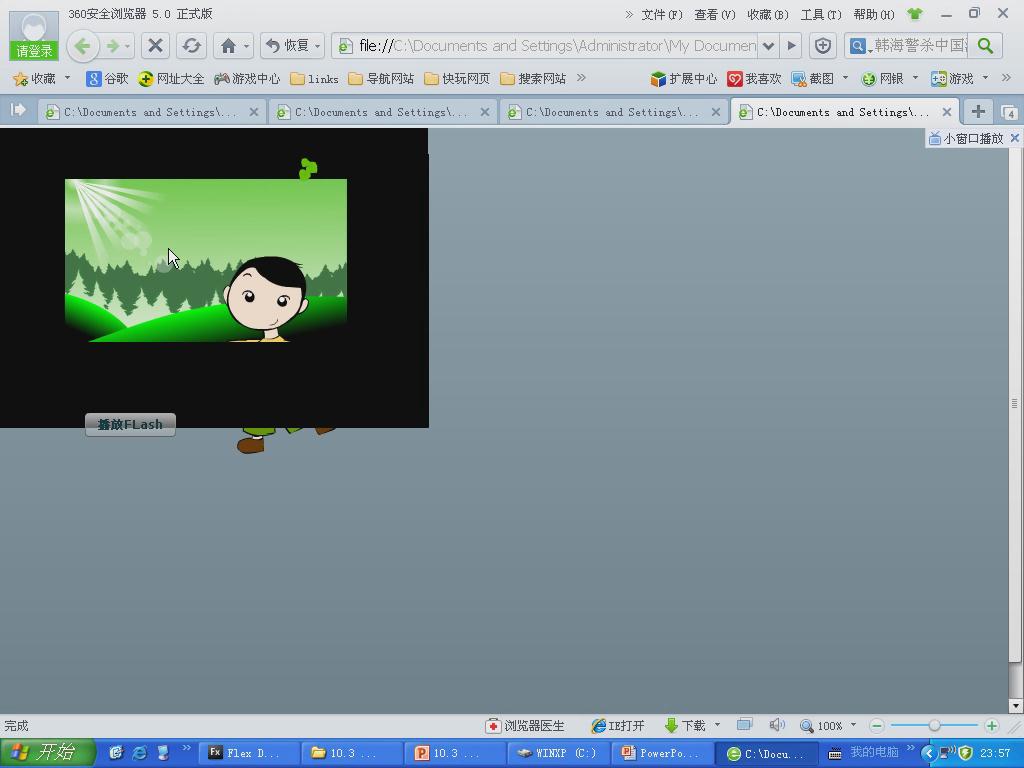Open 扩展中心 extension center
This screenshot has width=1024, height=768.
(x=684, y=79)
